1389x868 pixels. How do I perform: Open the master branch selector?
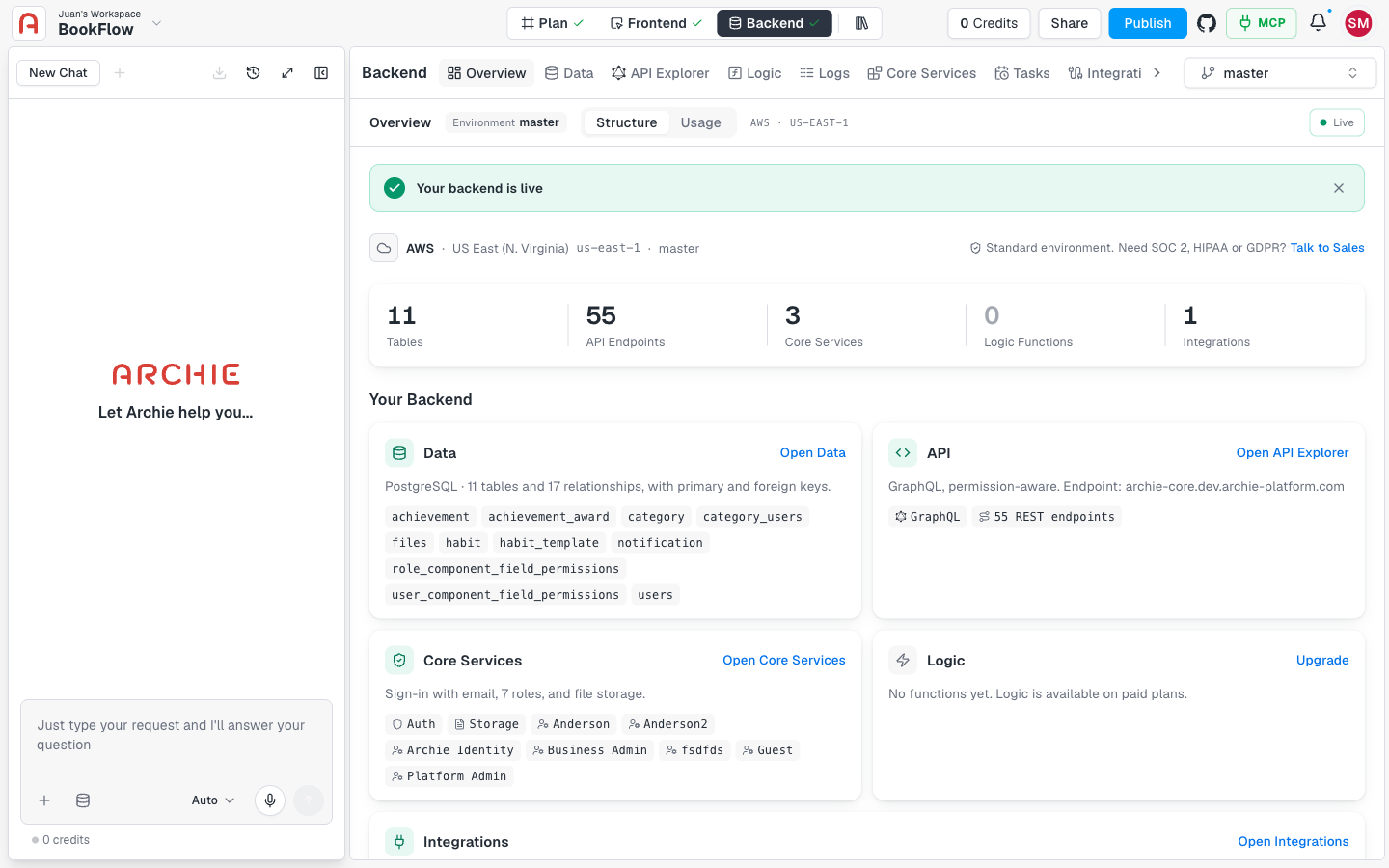[x=1280, y=73]
